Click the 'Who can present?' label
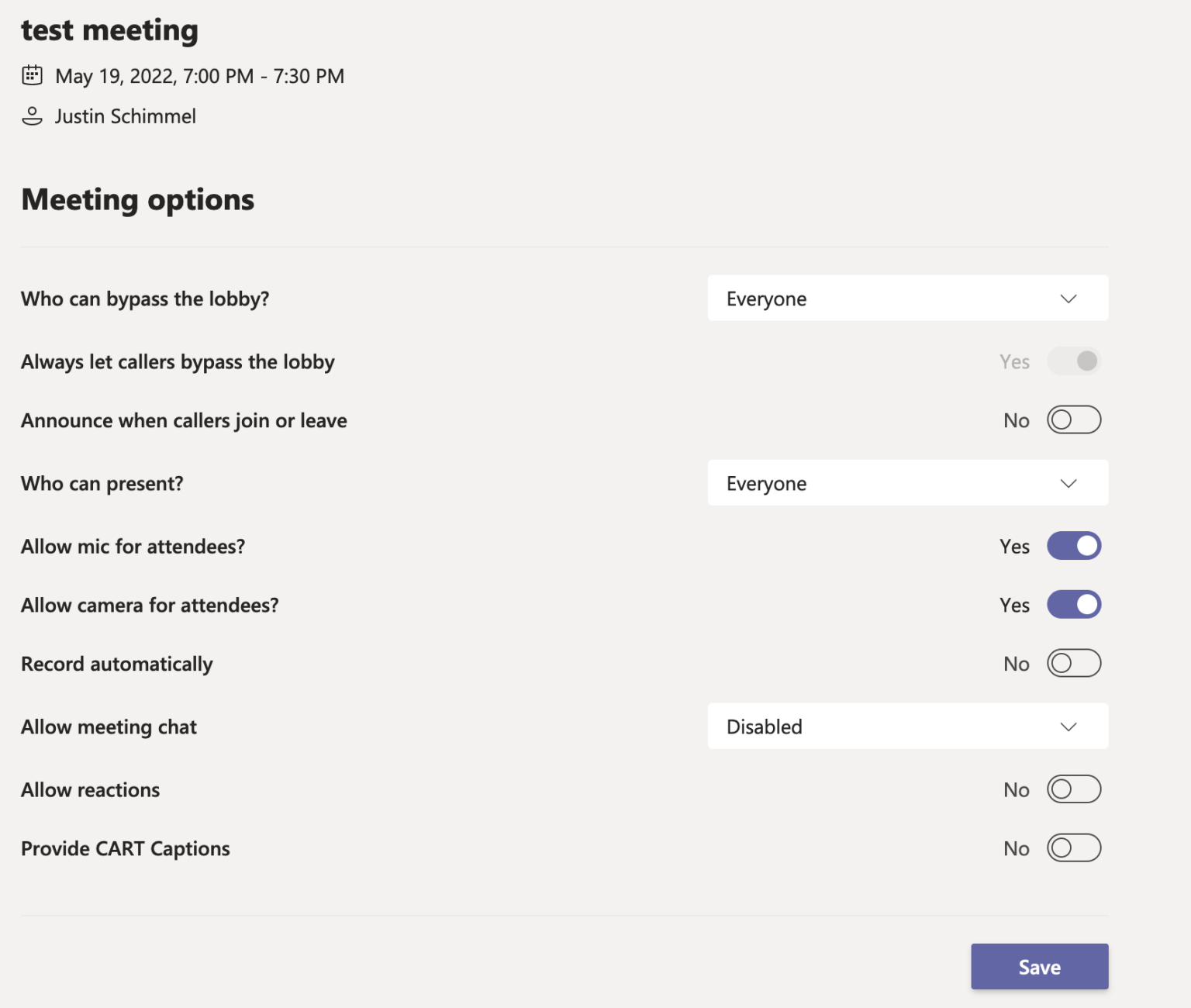1191x1008 pixels. click(102, 483)
